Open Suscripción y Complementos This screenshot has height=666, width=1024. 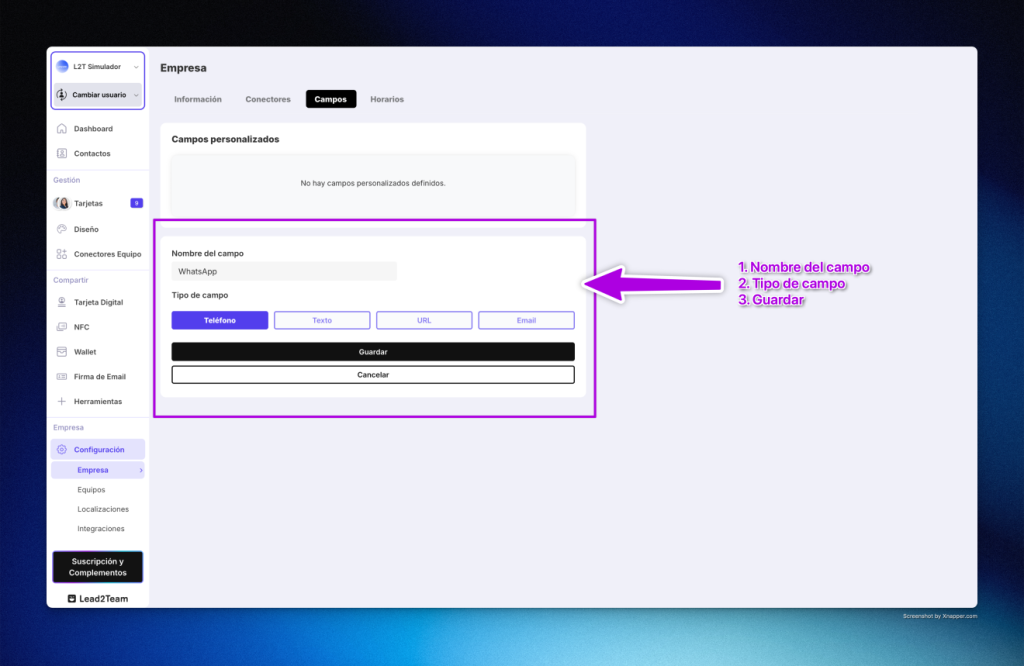point(98,567)
